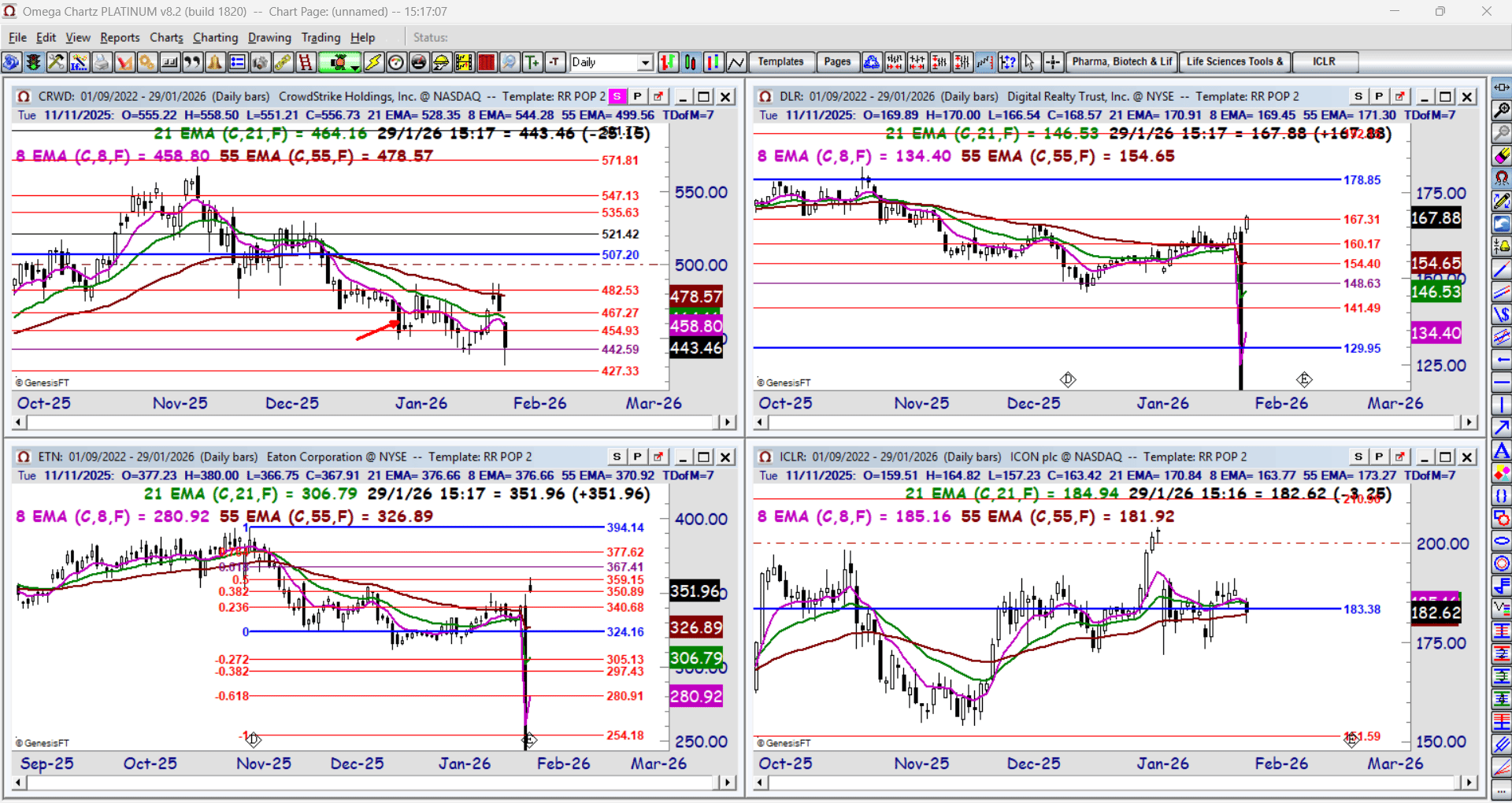The height and width of the screenshot is (803, 1512).
Task: Open the Charting menu
Action: [215, 38]
